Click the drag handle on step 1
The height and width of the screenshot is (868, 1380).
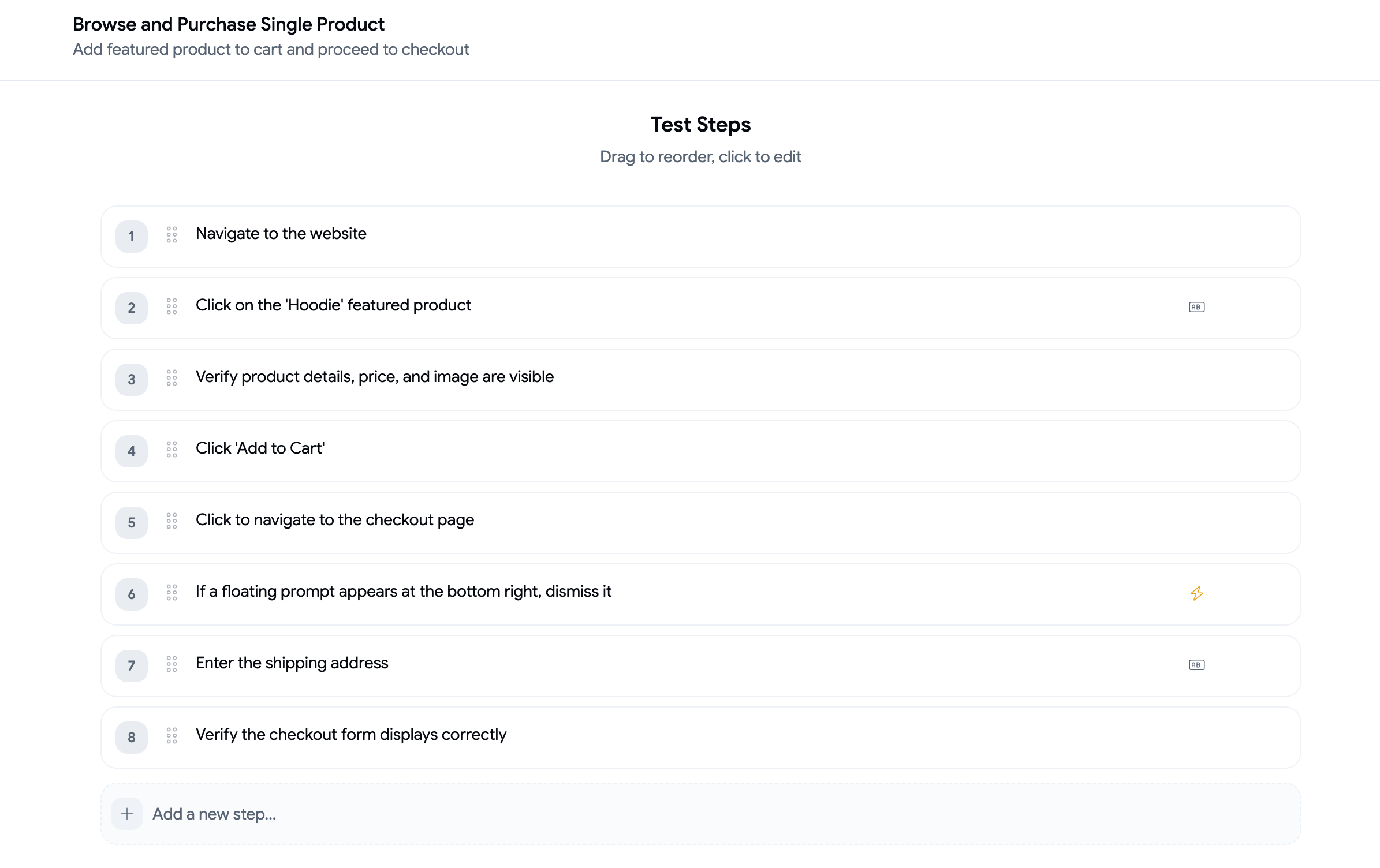pos(171,234)
